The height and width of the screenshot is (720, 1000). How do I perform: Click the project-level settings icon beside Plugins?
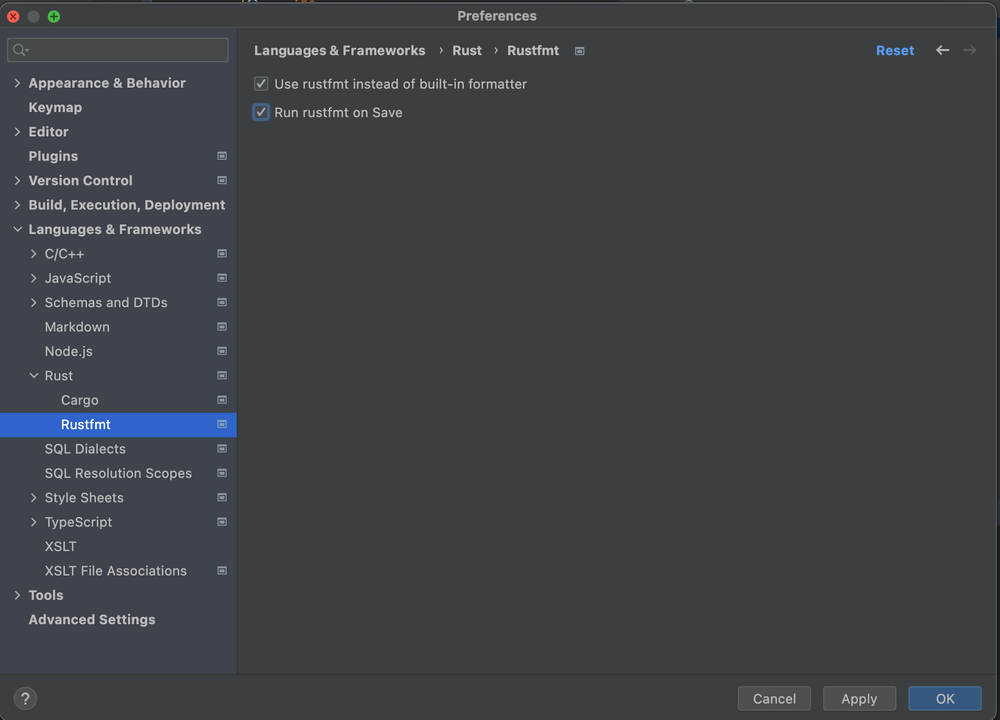point(222,156)
